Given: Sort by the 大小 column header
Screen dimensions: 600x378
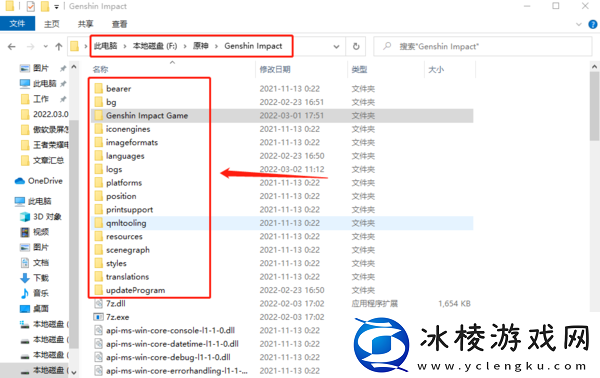Looking at the screenshot, I should (436, 69).
